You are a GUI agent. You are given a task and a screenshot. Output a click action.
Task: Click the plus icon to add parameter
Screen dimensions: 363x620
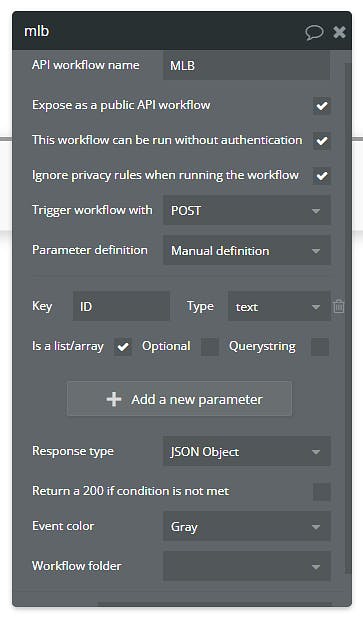coord(114,399)
